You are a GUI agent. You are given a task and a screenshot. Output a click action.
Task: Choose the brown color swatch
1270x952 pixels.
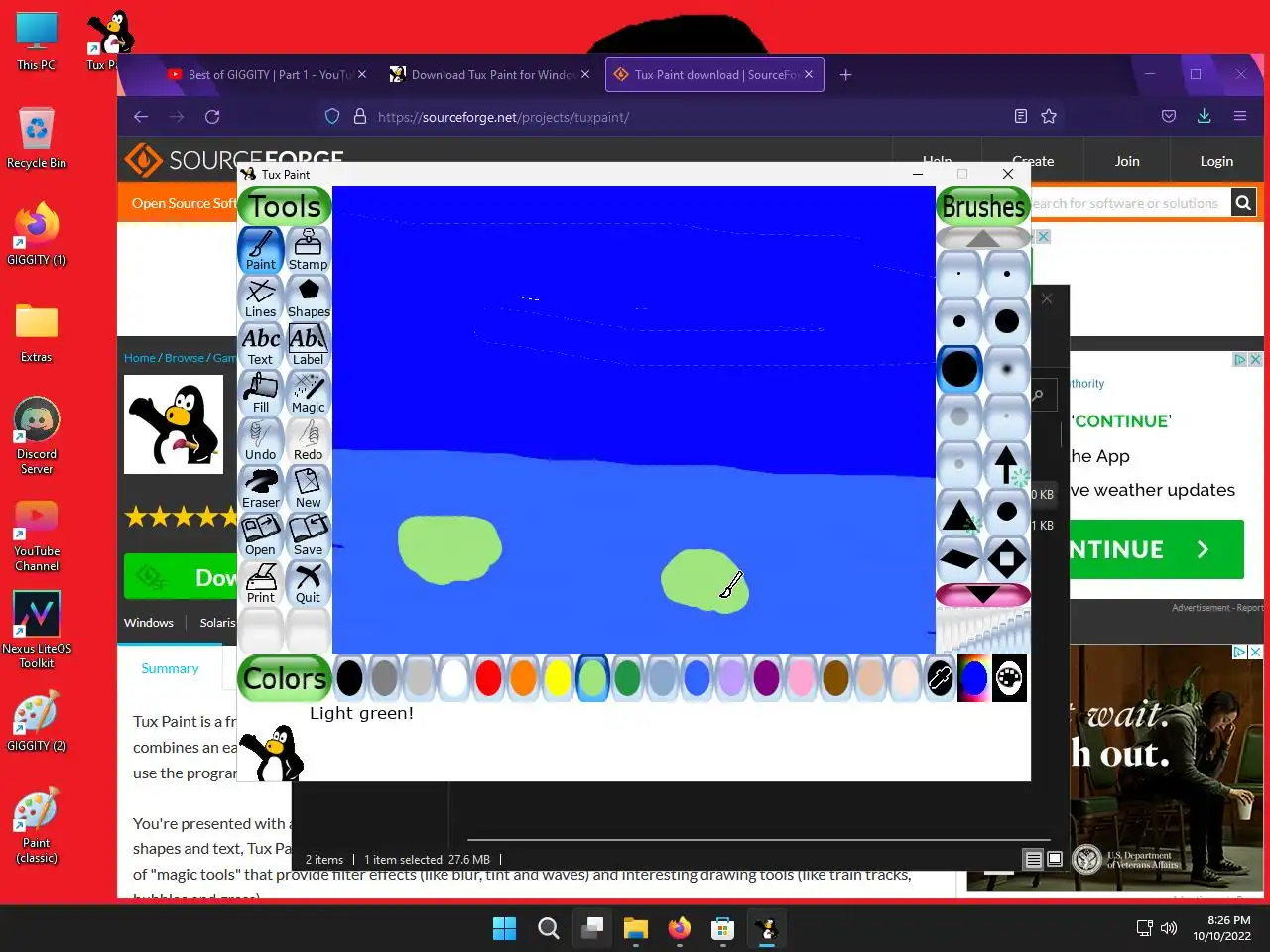(835, 678)
